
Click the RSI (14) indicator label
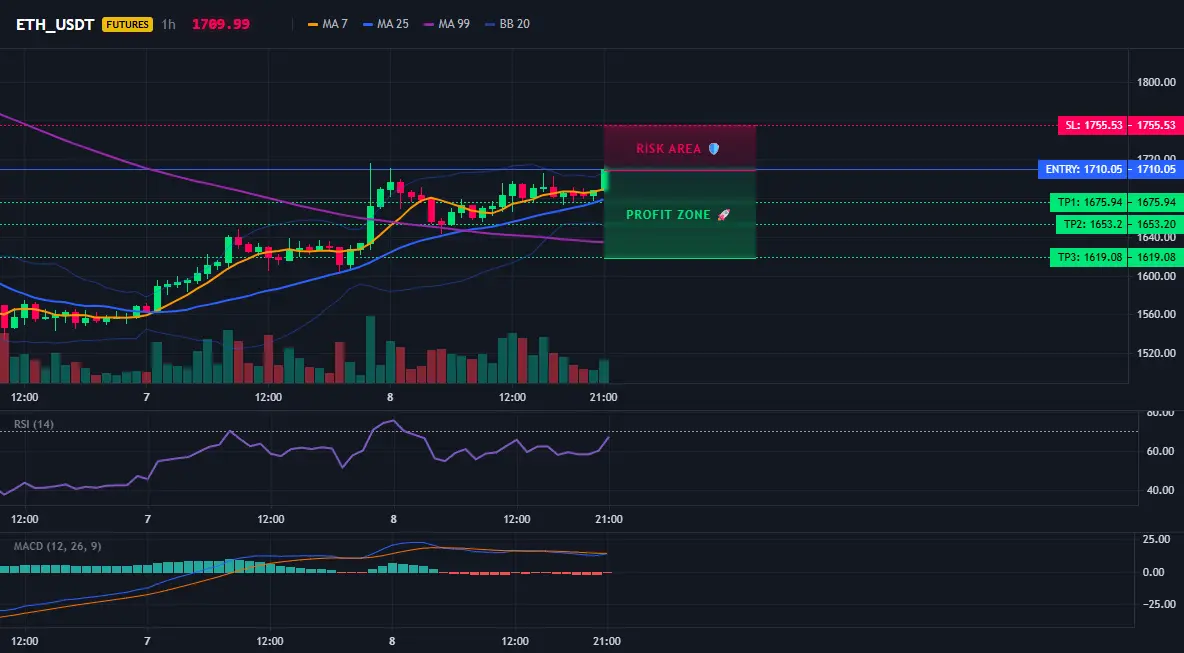[34, 424]
